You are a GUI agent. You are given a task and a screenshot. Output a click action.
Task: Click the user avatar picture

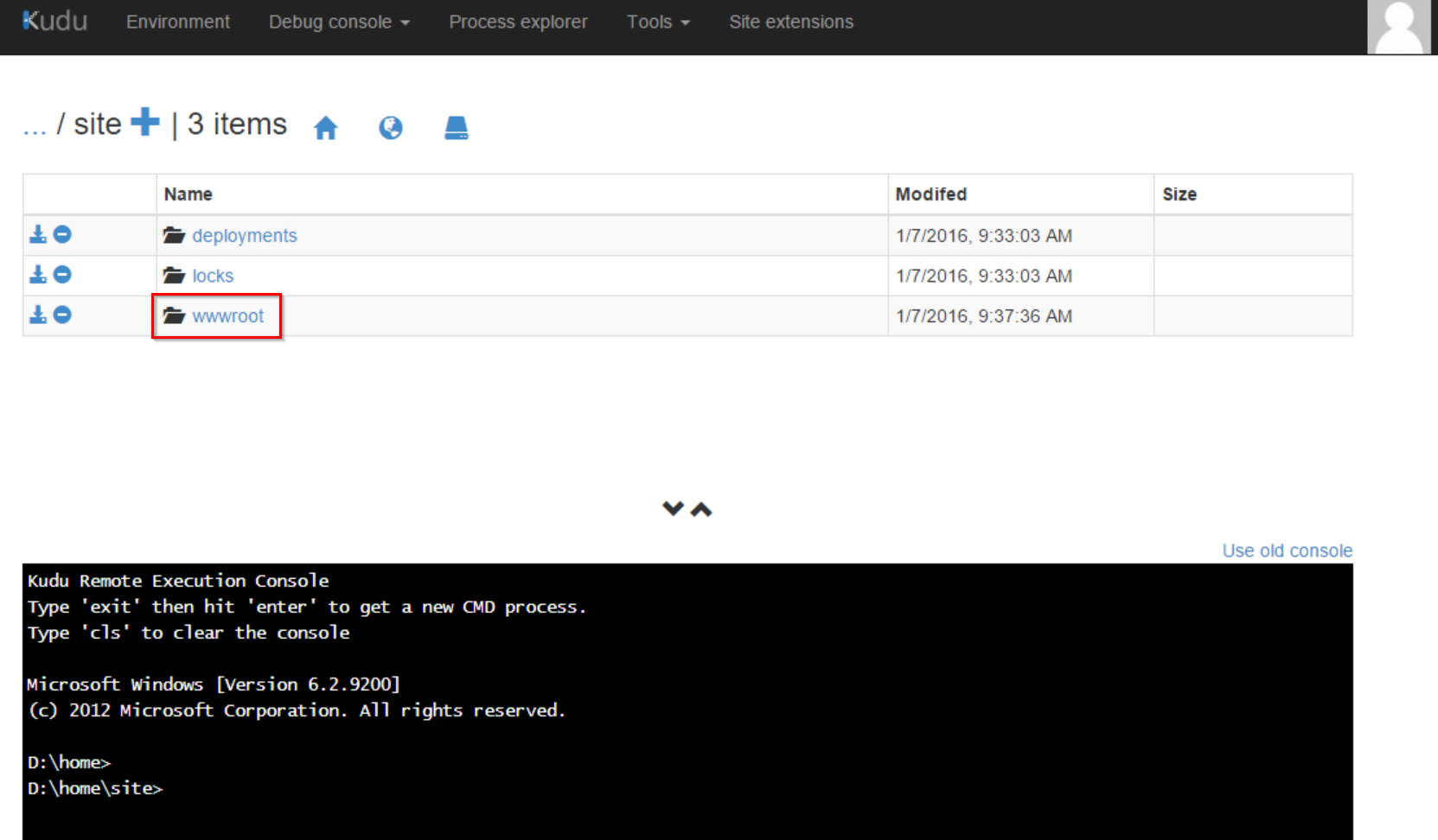[1398, 27]
